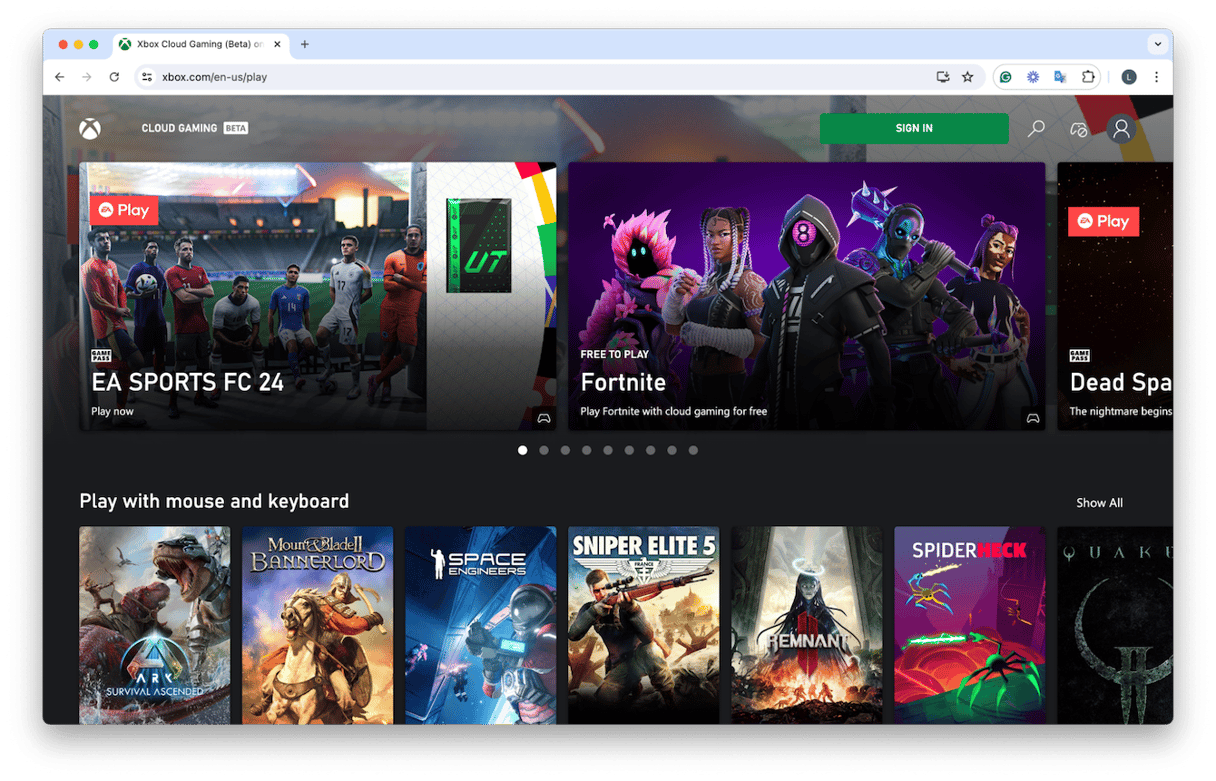Open the Chrome extensions puzzle icon
The width and height of the screenshot is (1216, 781).
pyautogui.click(x=1088, y=77)
